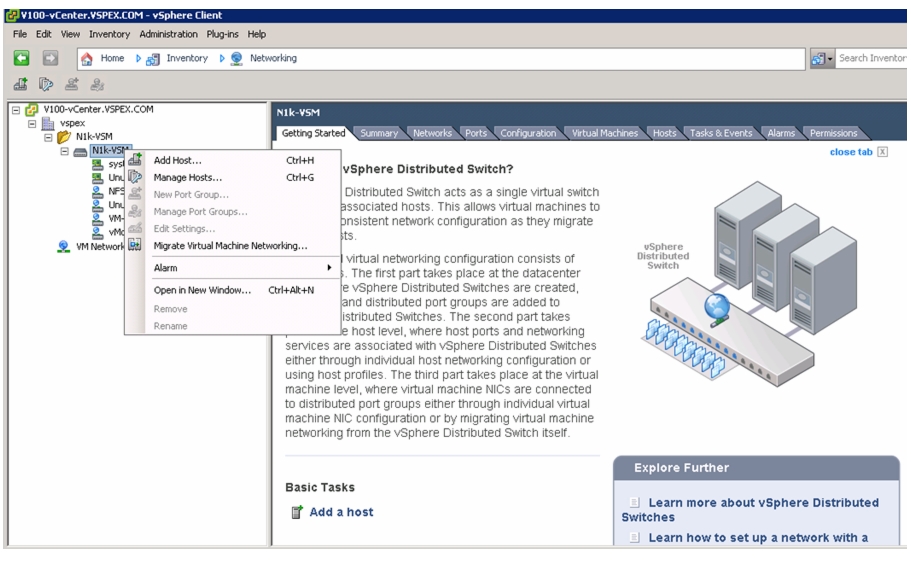Collapse the vspex datacenter tree node
Viewport: 911px width, 579px height.
[33, 123]
